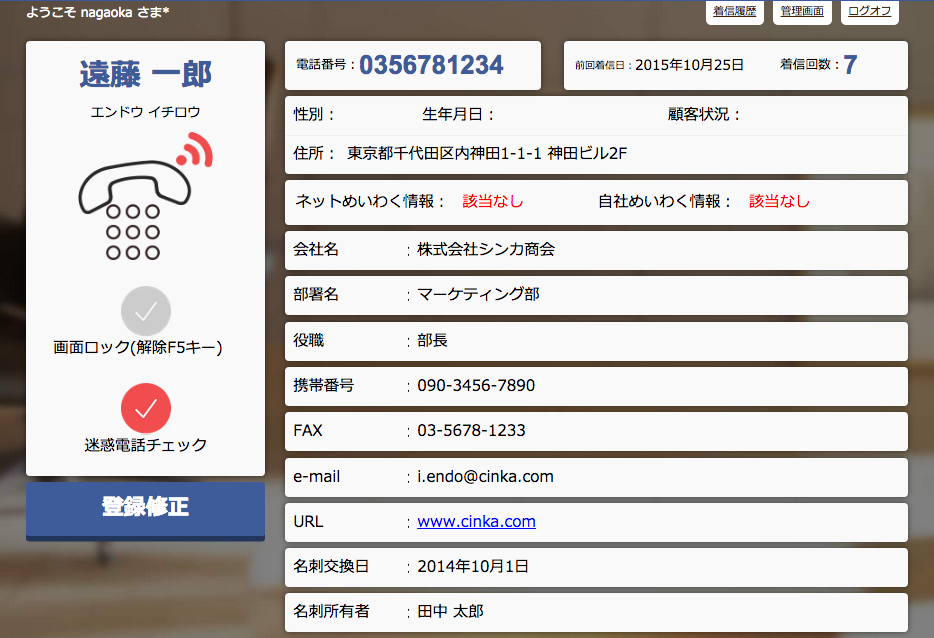This screenshot has height=638, width=934.
Task: Select phone number 0356781234
Action: click(431, 65)
